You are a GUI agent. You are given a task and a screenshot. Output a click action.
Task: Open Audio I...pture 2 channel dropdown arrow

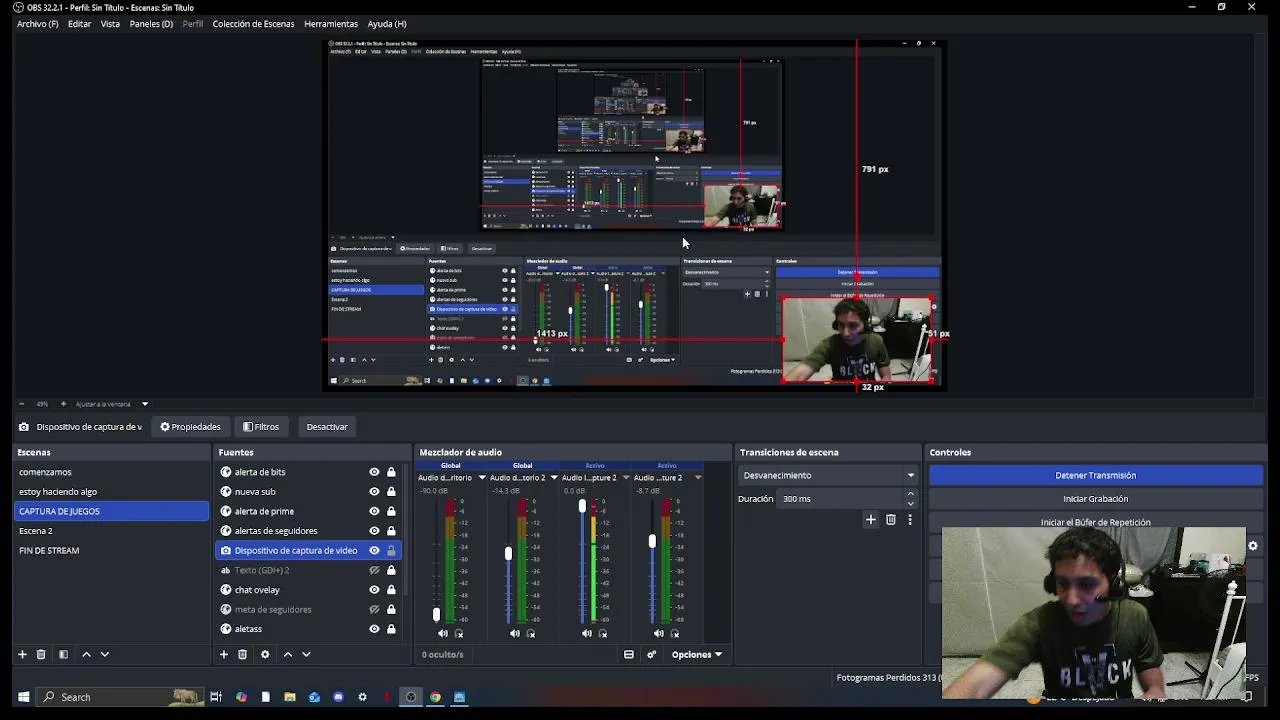pyautogui.click(x=626, y=478)
